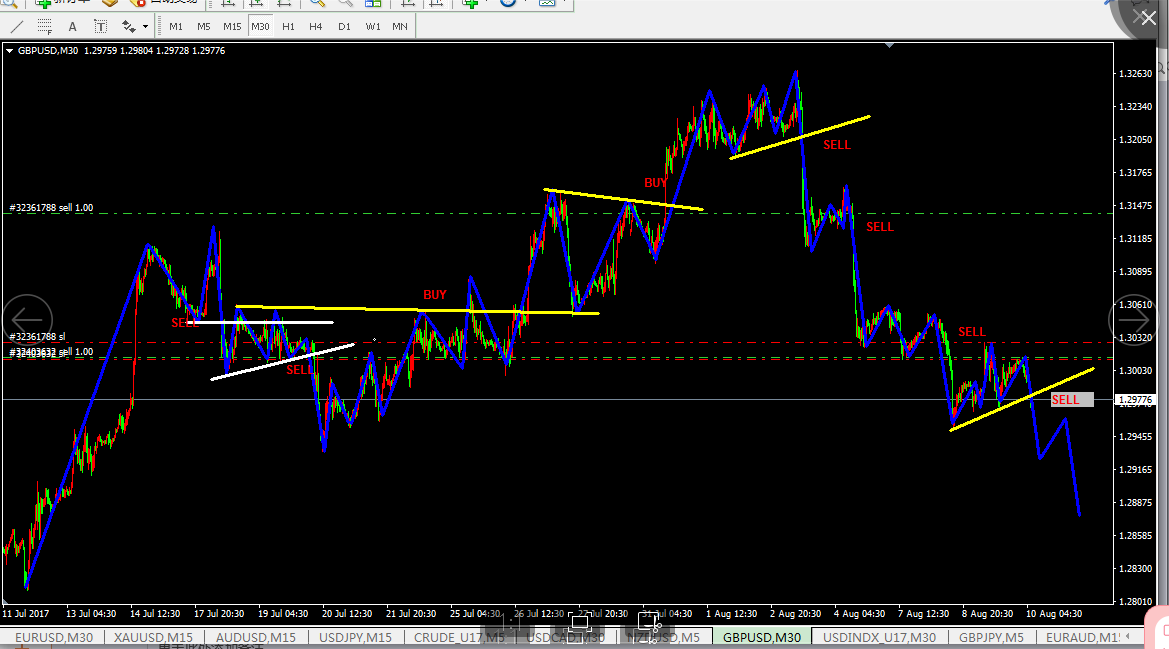1169x649 pixels.
Task: Go to previous image with left arrow
Action: (27, 320)
